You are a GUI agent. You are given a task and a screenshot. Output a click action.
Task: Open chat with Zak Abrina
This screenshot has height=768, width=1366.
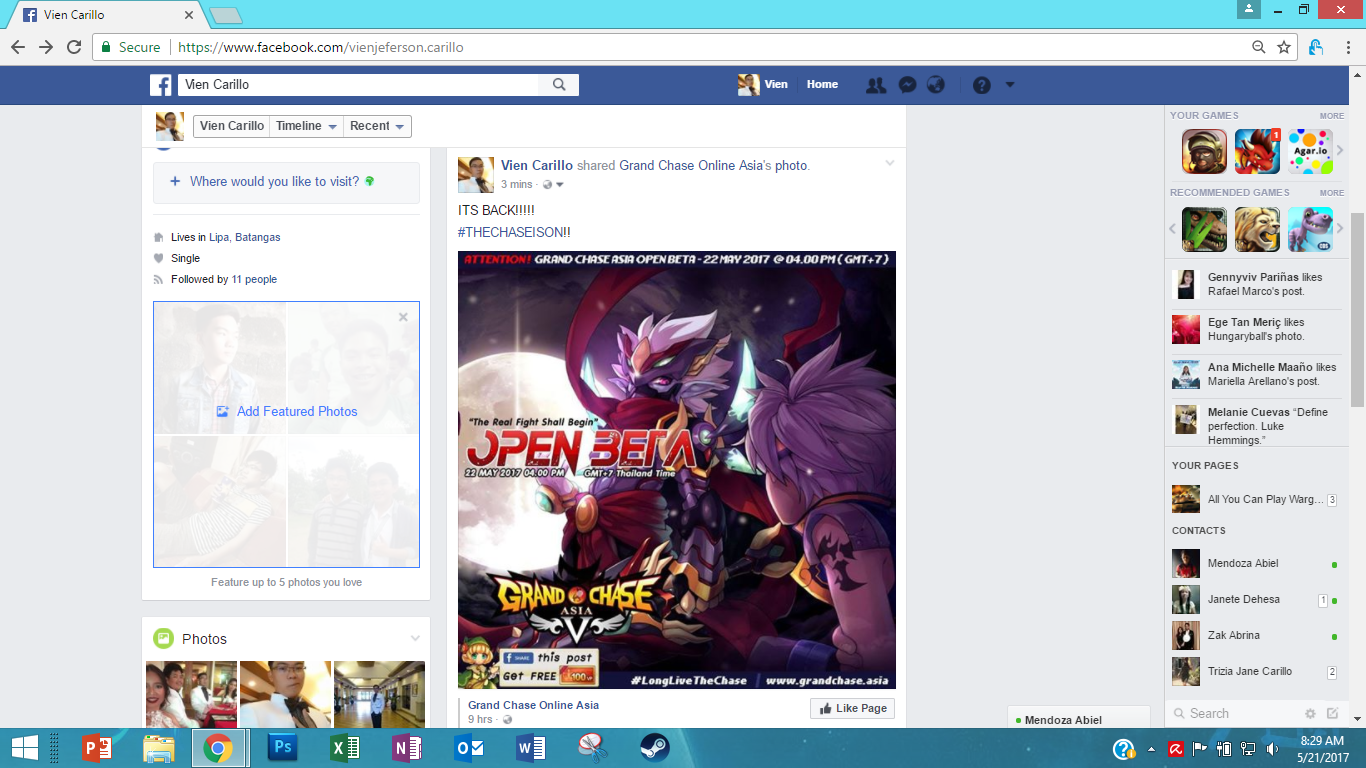[x=1256, y=636]
